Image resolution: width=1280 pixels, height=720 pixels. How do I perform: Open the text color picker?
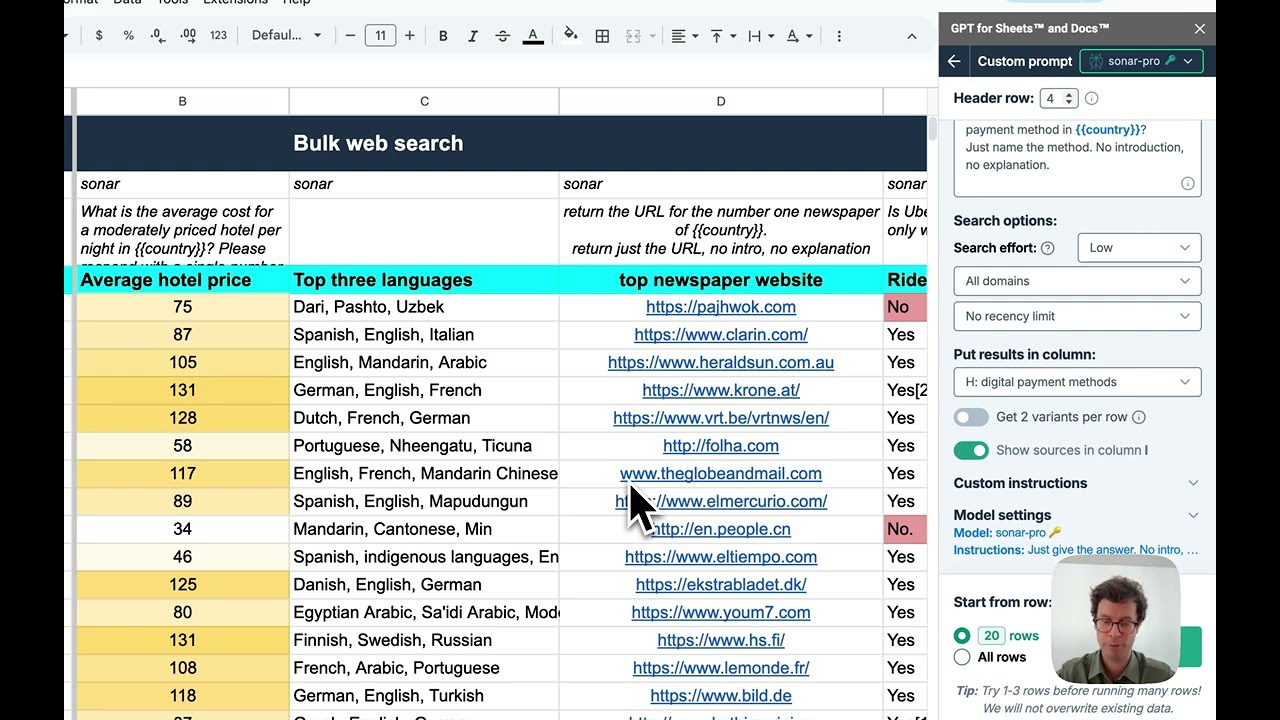point(533,36)
